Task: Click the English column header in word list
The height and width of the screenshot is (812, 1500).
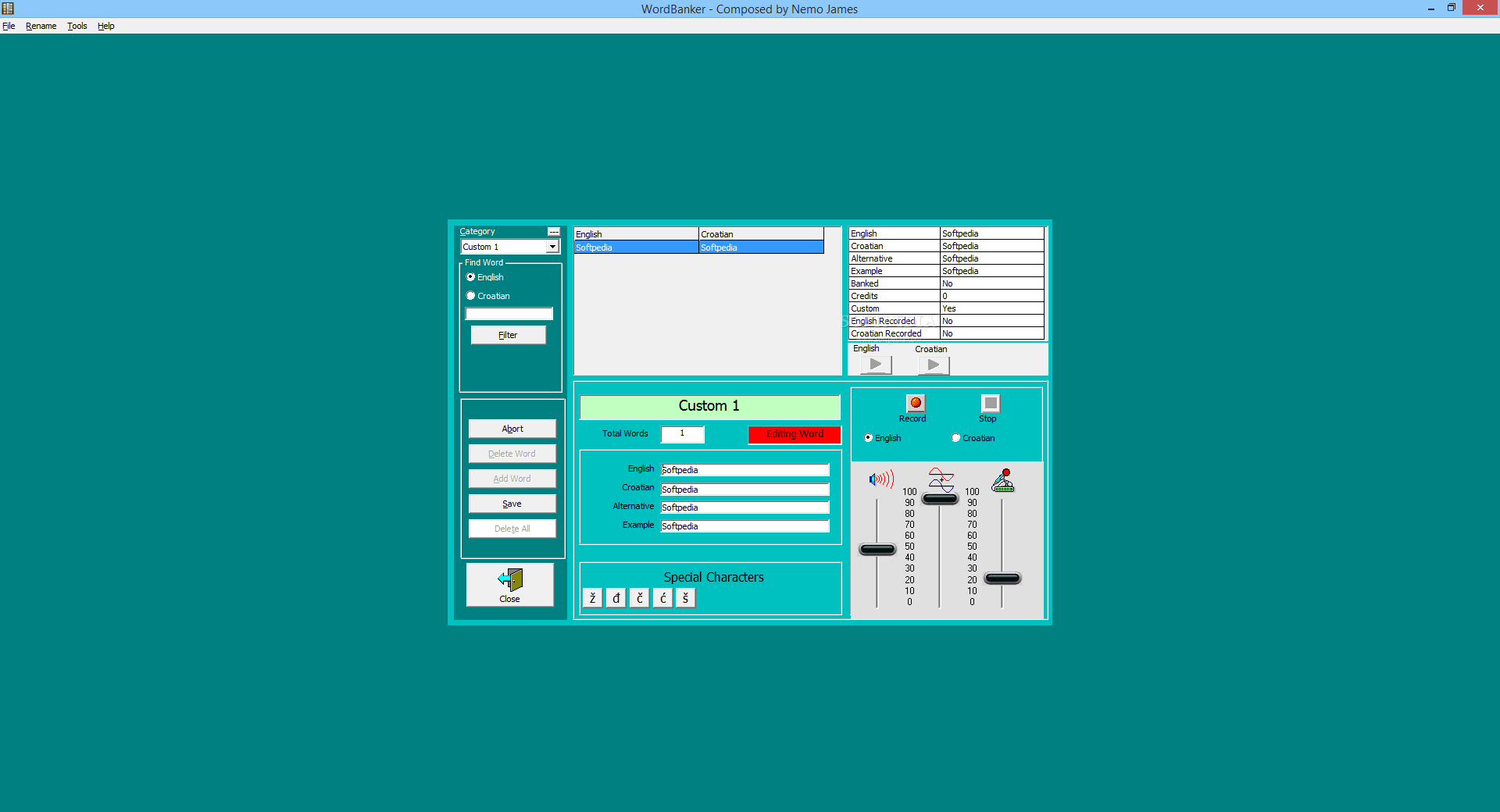Action: tap(636, 234)
